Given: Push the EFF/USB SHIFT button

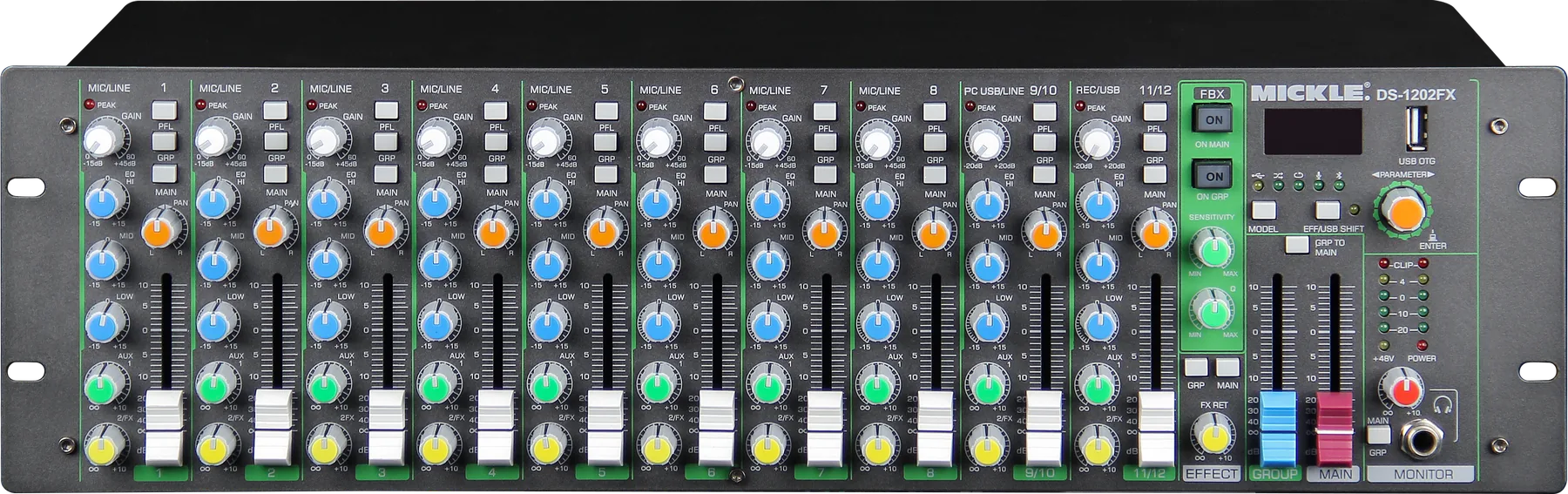Looking at the screenshot, I should coord(1327,211).
